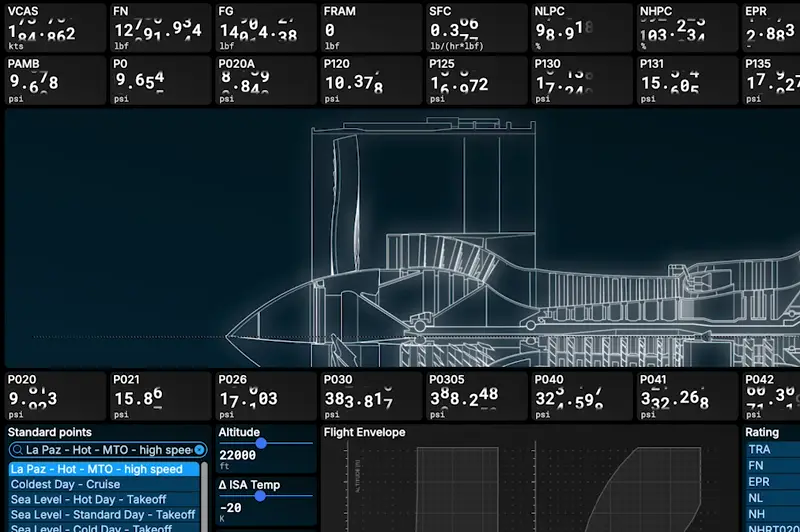
Task: Select La Paz - Hot - MTO - high speed
Action: pos(104,469)
